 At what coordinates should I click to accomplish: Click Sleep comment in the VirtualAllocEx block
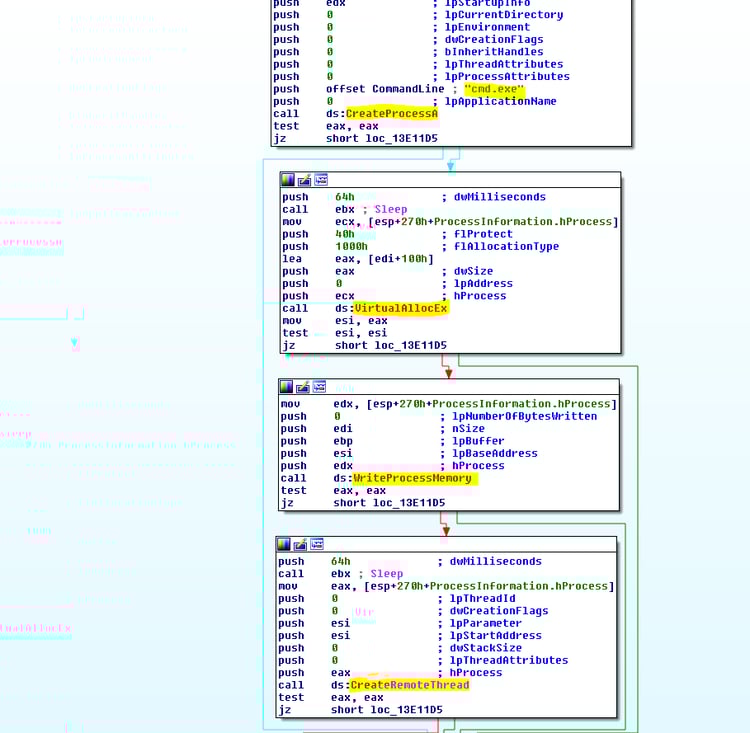391,210
